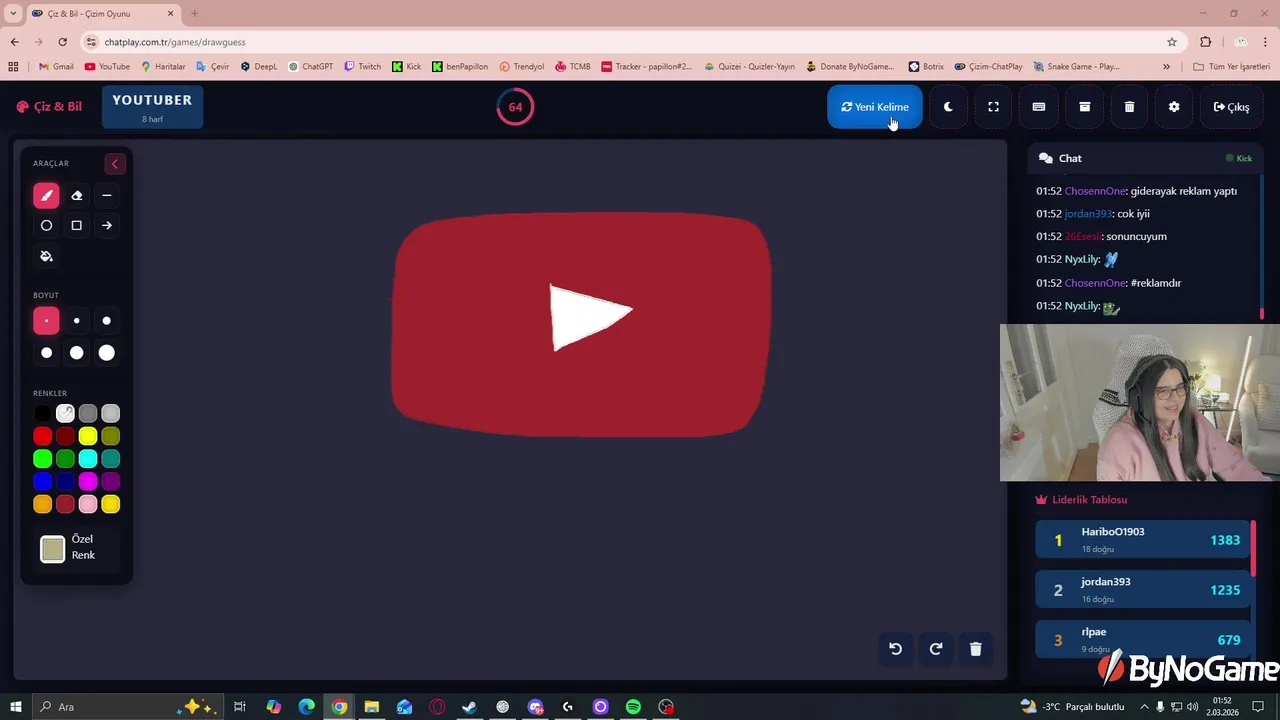This screenshot has width=1280, height=720.
Task: Choose the magenta color swatch
Action: [x=88, y=482]
